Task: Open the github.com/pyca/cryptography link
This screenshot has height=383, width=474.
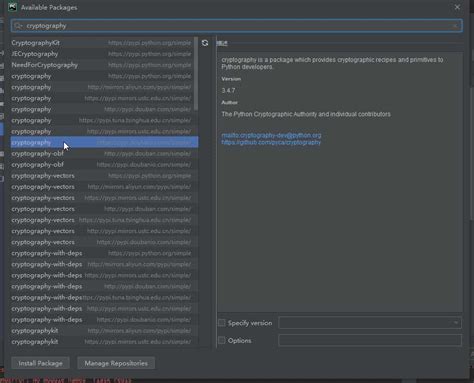Action: (x=271, y=142)
